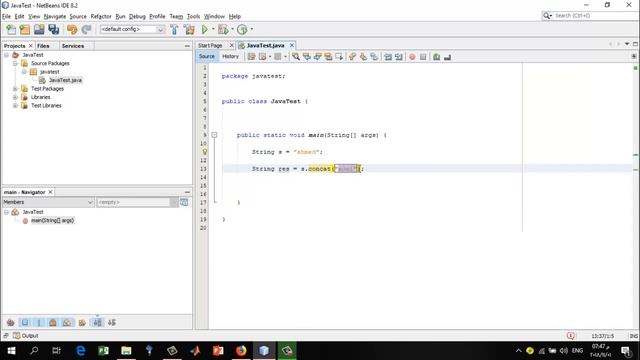Click the Redo arrow icon
Screen dimensions: 640x360
(x=86, y=29)
